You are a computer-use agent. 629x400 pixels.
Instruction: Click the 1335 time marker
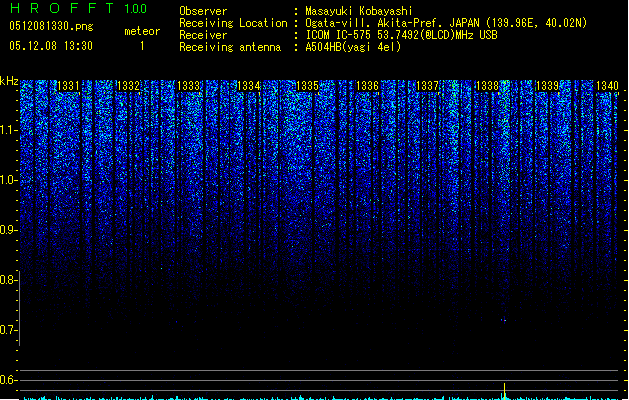pyautogui.click(x=307, y=86)
